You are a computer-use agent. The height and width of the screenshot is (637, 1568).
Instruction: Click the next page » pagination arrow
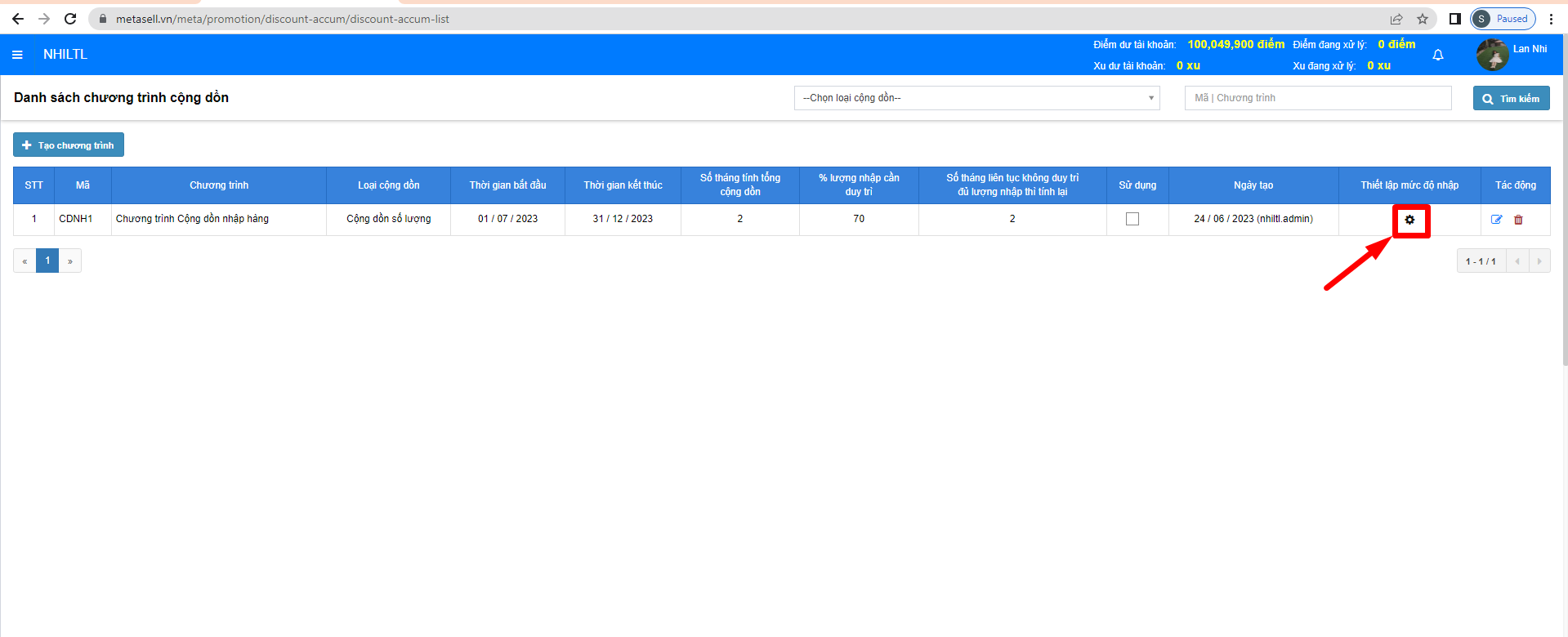point(70,261)
